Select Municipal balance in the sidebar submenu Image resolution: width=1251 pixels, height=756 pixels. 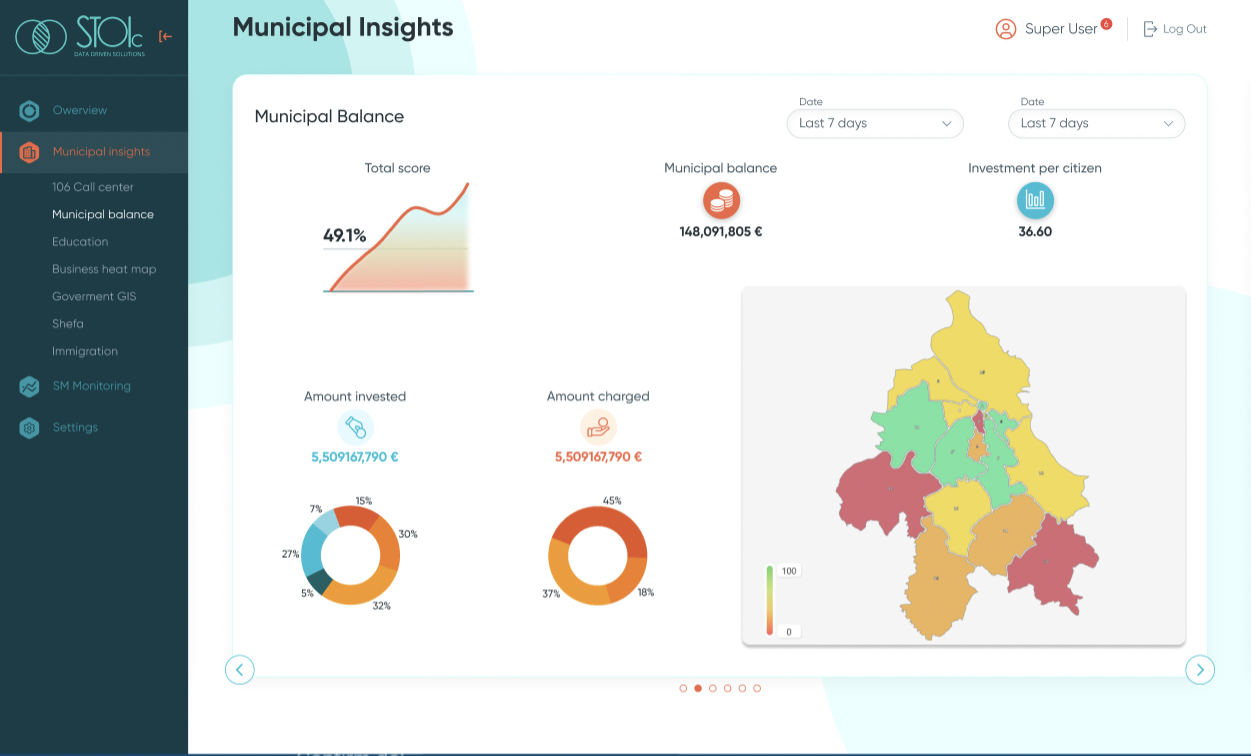tap(103, 214)
